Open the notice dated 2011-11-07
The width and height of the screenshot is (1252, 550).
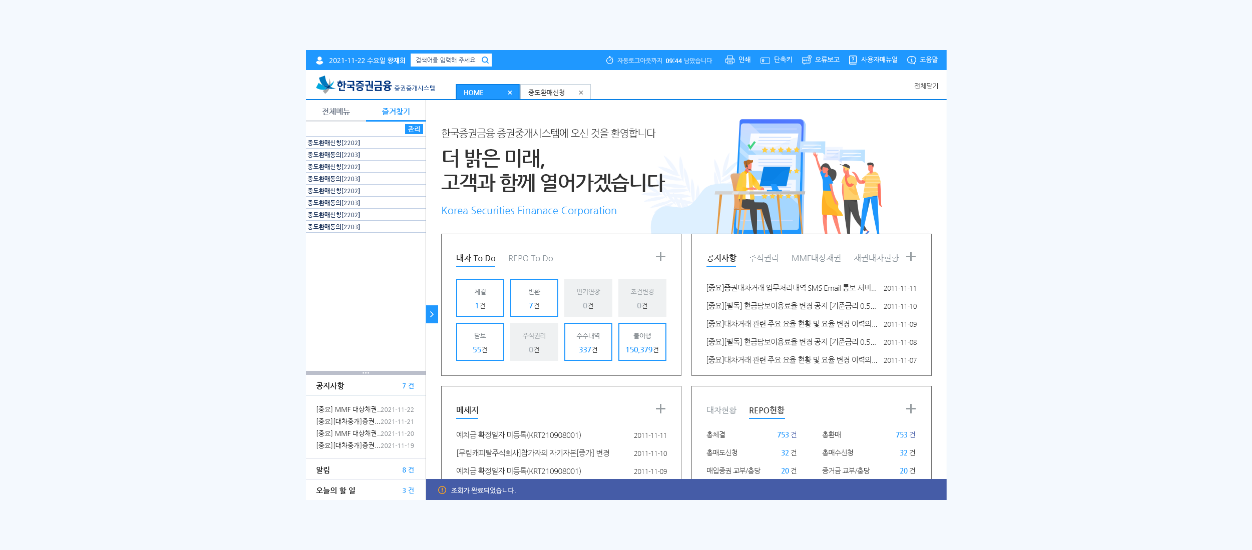811,359
